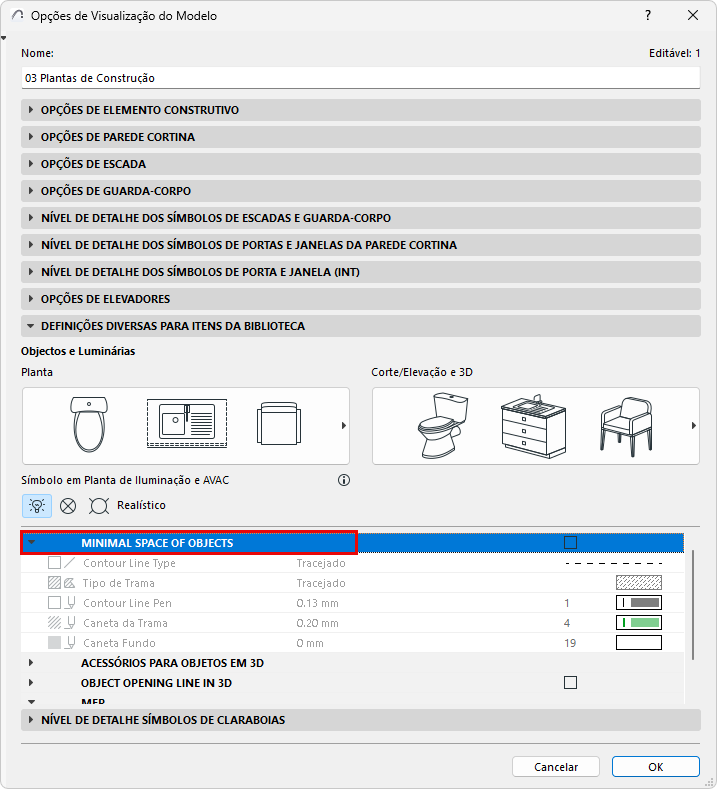
Task: Click the '0 mm' Caneta Fundo value
Action: tap(310, 643)
